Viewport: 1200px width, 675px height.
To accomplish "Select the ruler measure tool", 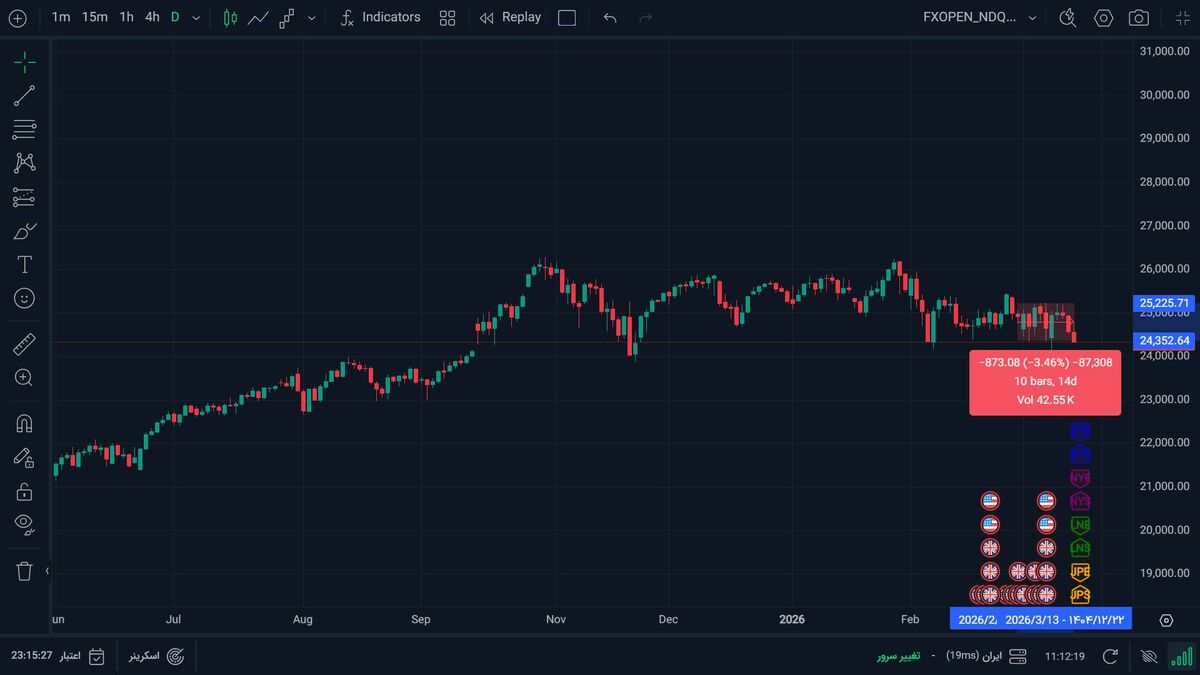I will 24,345.
